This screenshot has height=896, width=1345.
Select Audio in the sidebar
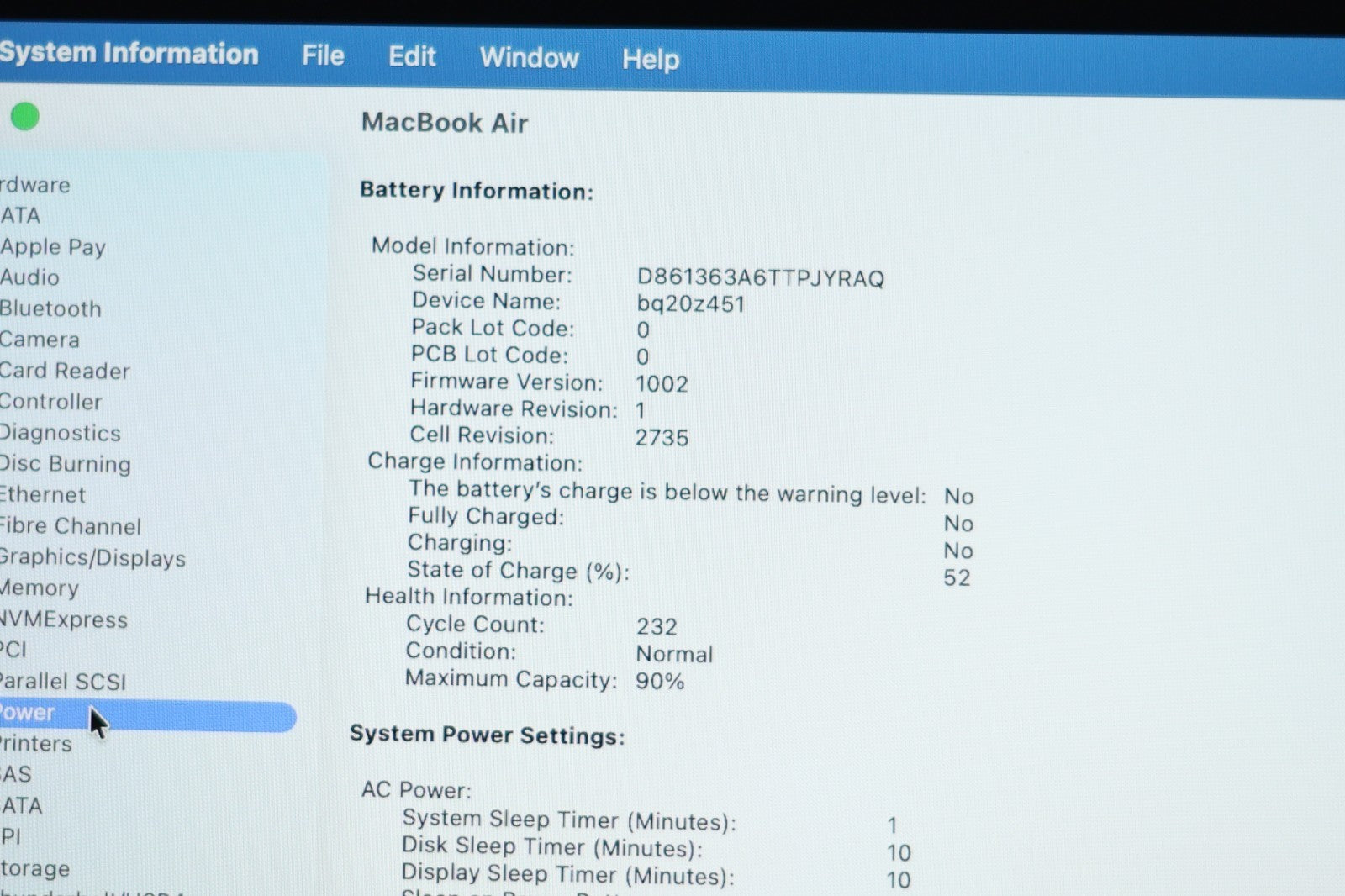pos(30,277)
